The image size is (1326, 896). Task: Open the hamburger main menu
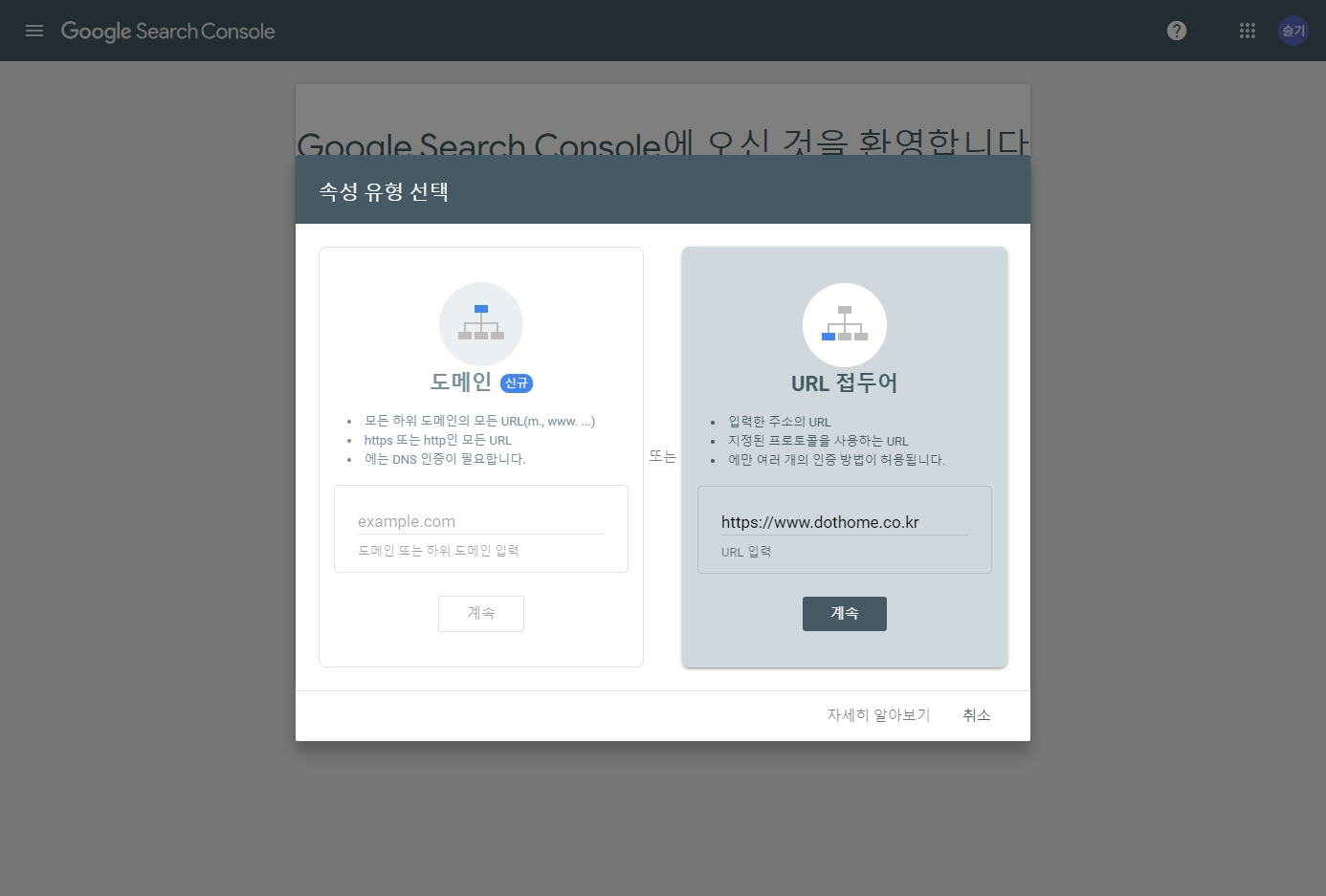(34, 31)
